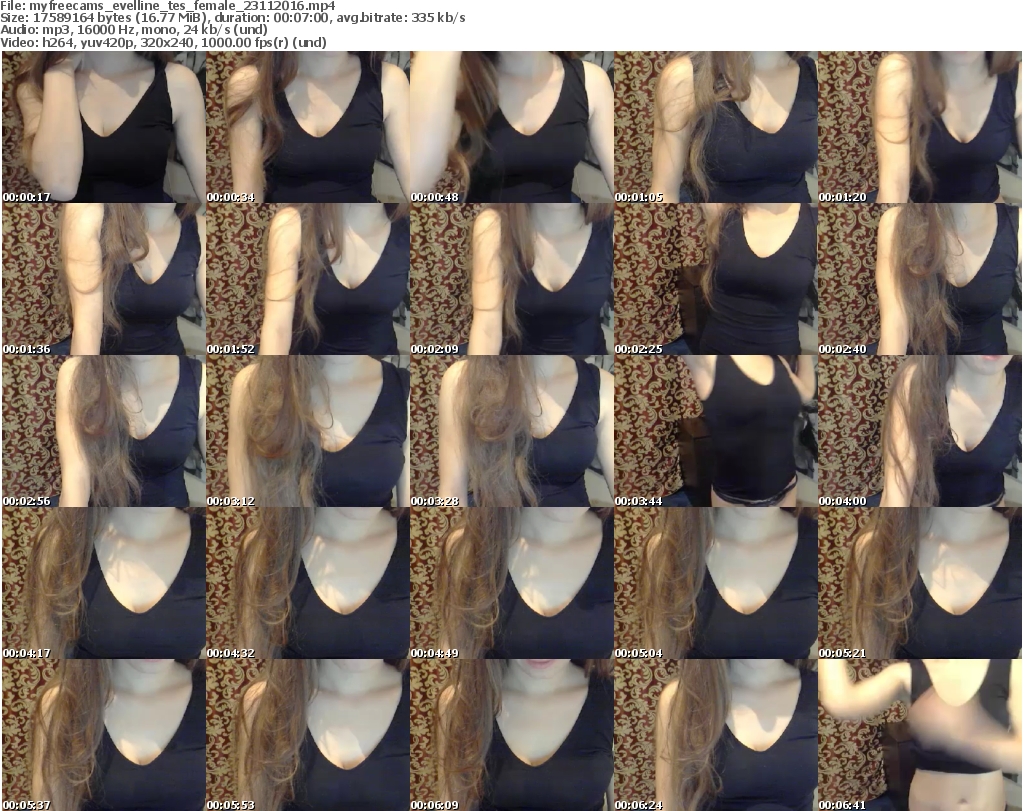Viewport: 1024px width, 811px height.
Task: Select the thumbnail stamped 00:00:17
Action: pyautogui.click(x=104, y=127)
